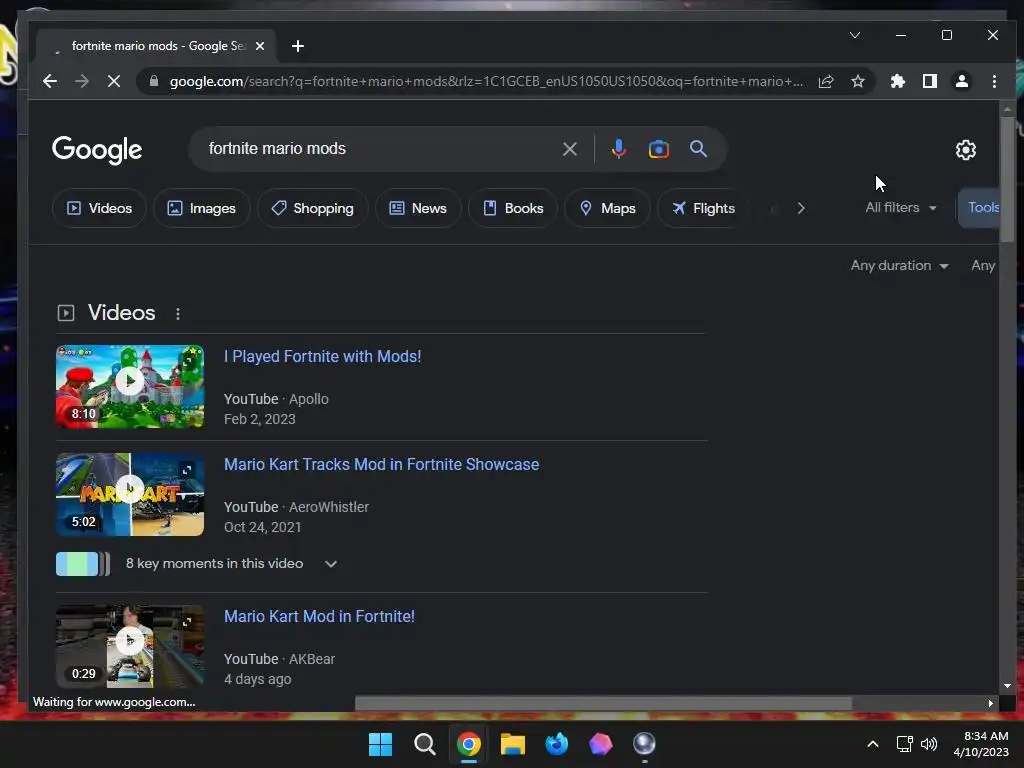Open options for Videos section
The width and height of the screenshot is (1024, 768).
point(178,313)
